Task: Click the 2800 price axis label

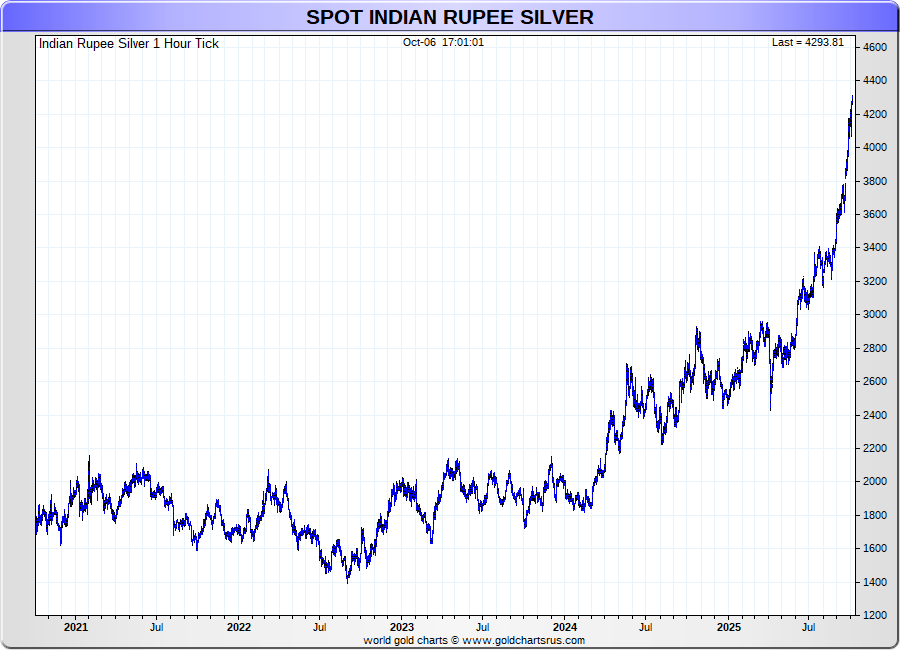Action: tap(875, 349)
